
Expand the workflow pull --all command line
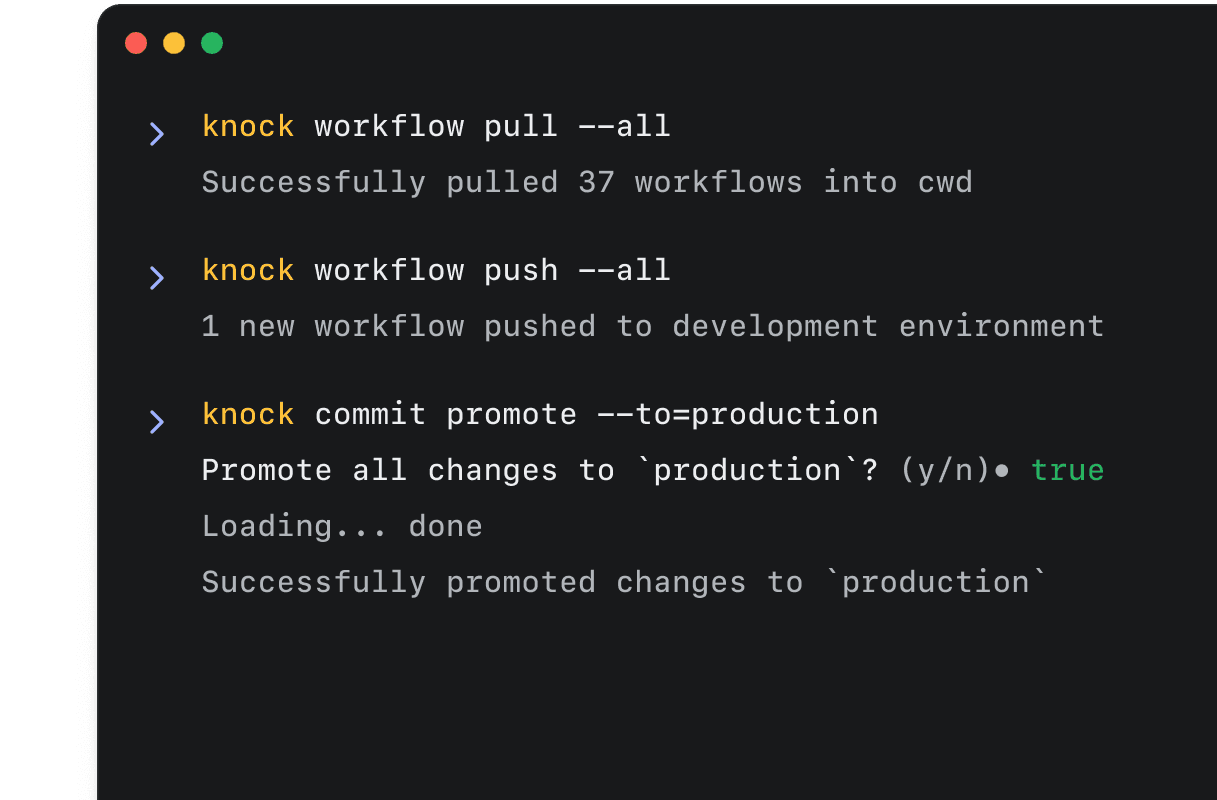[x=436, y=125]
